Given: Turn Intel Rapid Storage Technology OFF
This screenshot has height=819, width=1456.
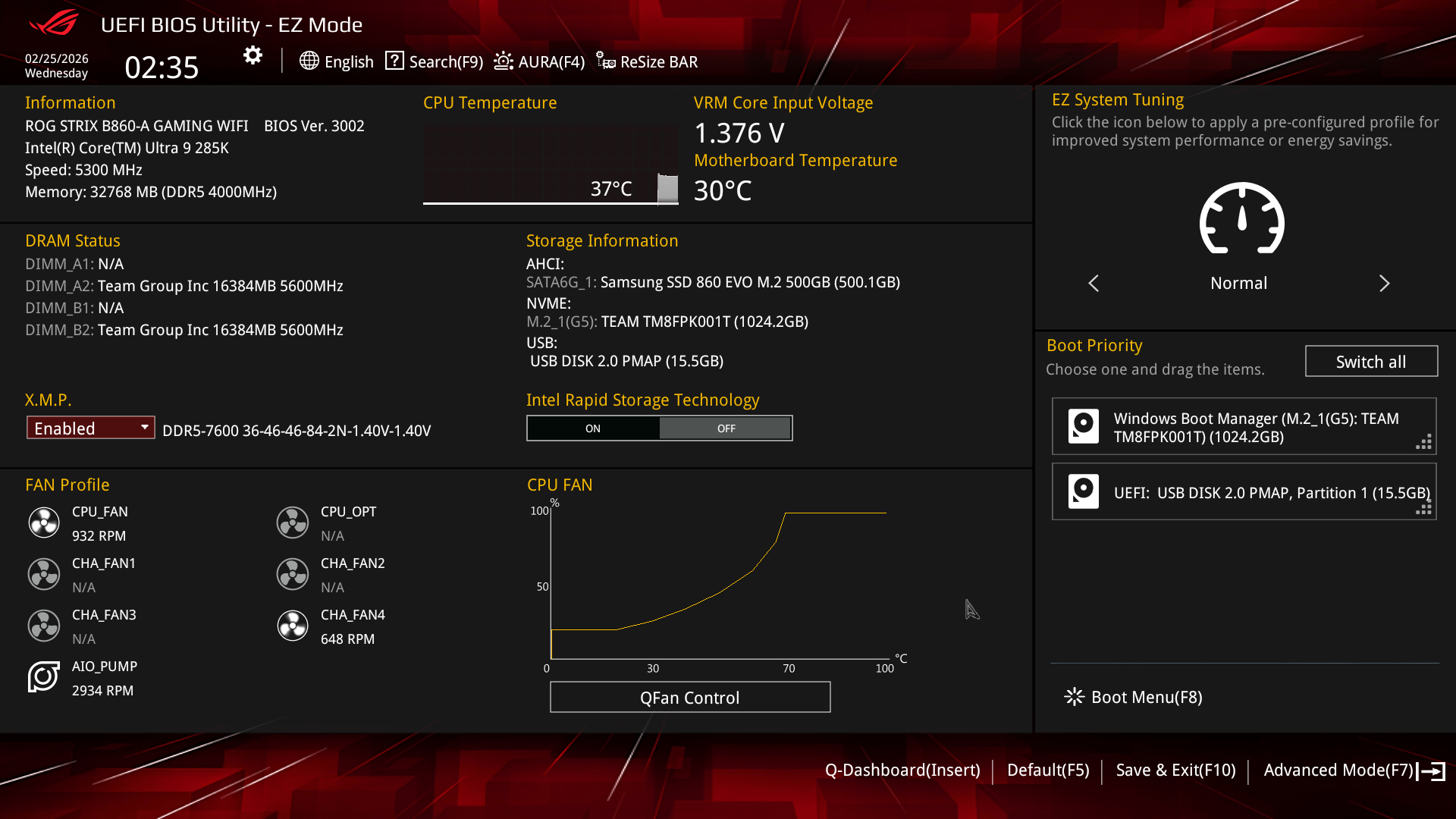Looking at the screenshot, I should (x=726, y=428).
